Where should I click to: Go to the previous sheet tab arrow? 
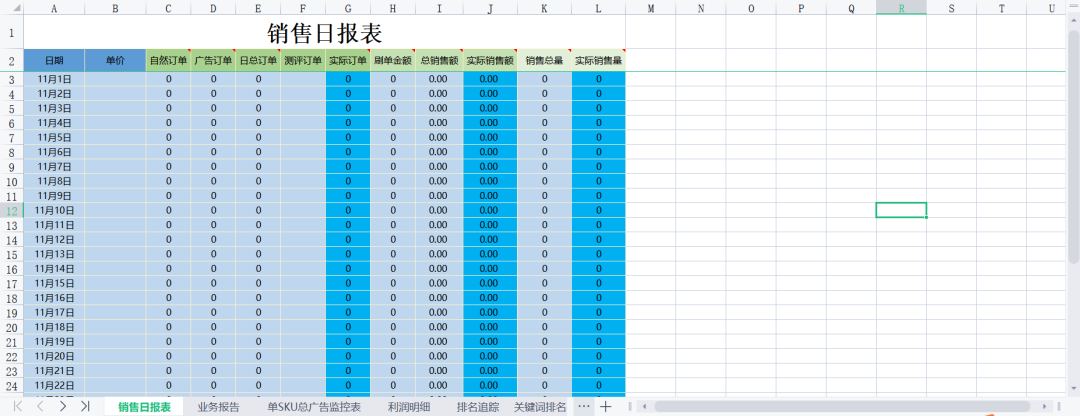click(40, 406)
